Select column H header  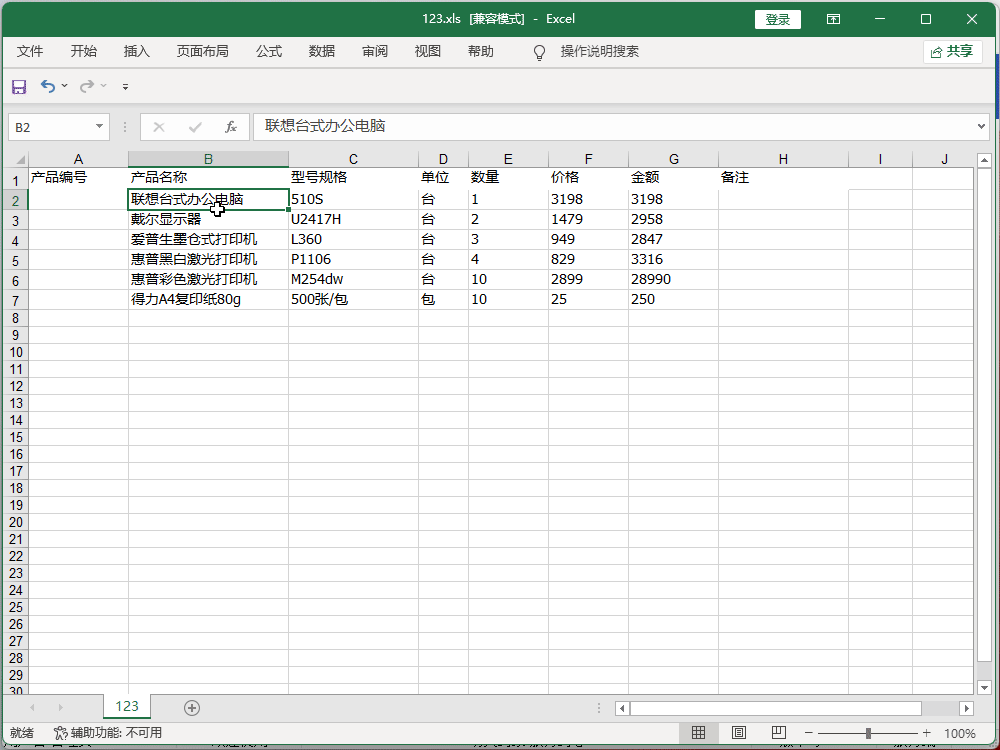(x=783, y=159)
